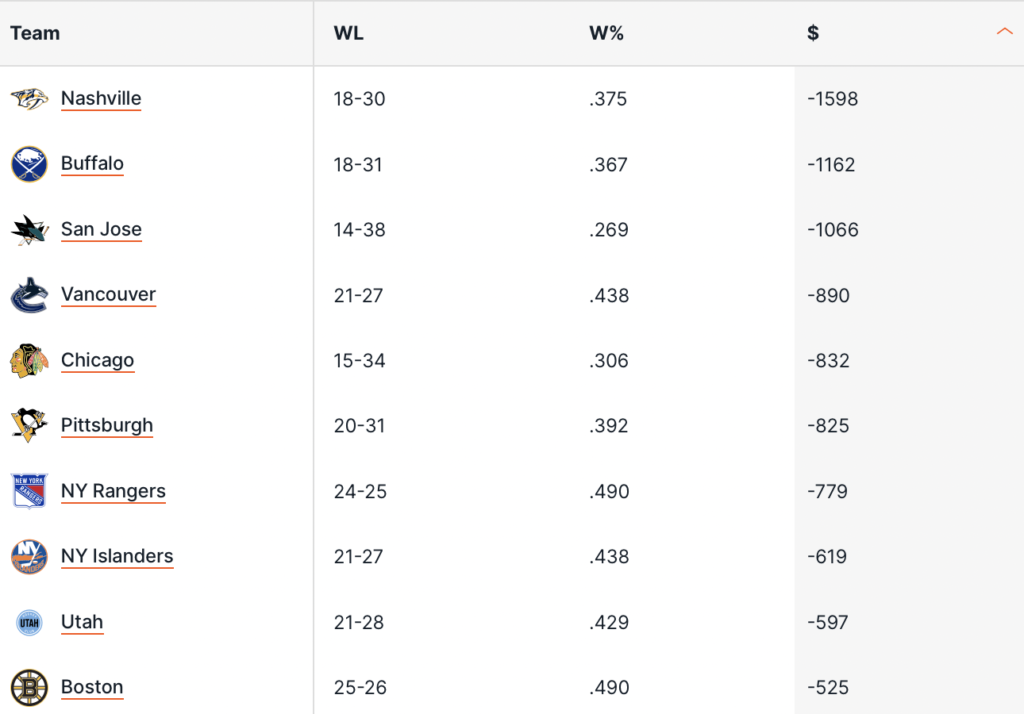Click the Boston Bruins logo icon
Viewport: 1024px width, 714px height.
(x=29, y=688)
